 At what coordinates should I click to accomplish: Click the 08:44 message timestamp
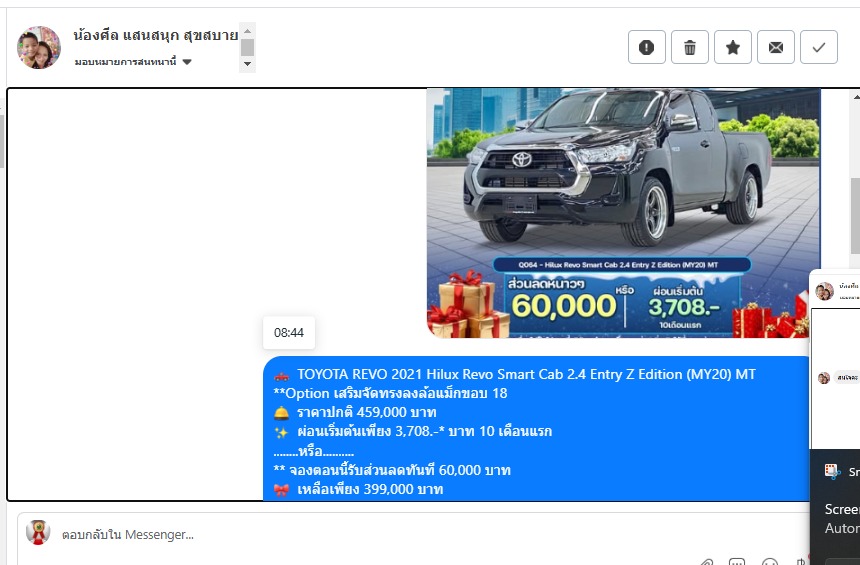pos(289,332)
